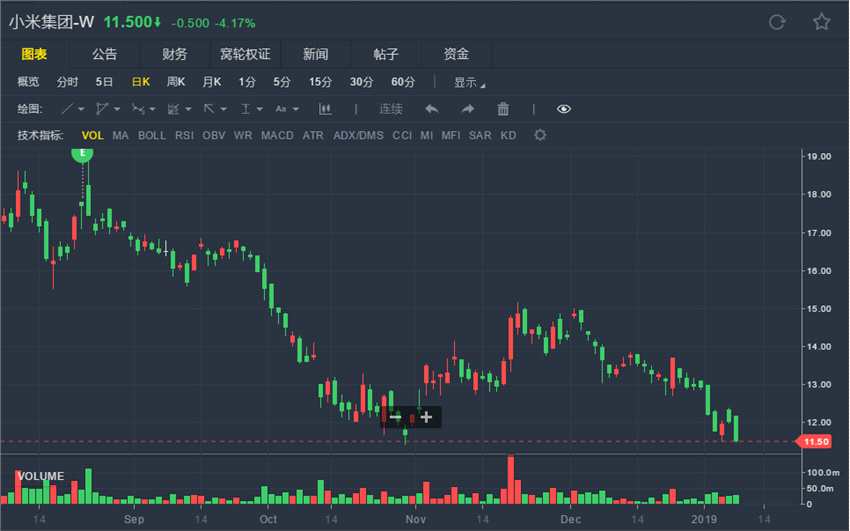Expand the range marker dropdown arrow
The height and width of the screenshot is (531, 850).
tap(260, 109)
